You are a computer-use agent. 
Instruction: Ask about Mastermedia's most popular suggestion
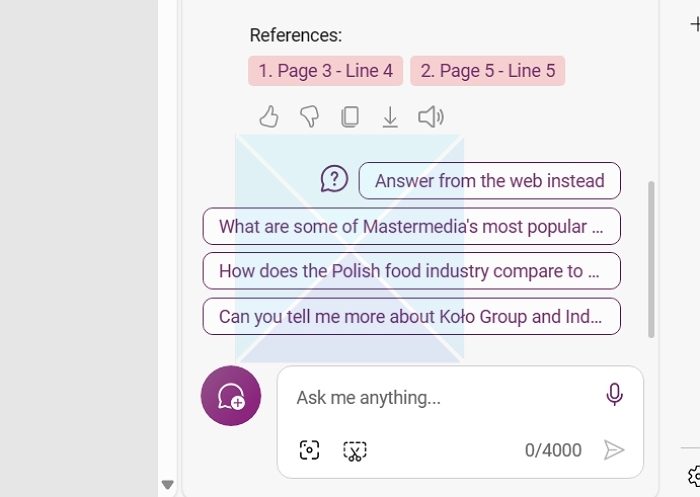click(x=411, y=226)
